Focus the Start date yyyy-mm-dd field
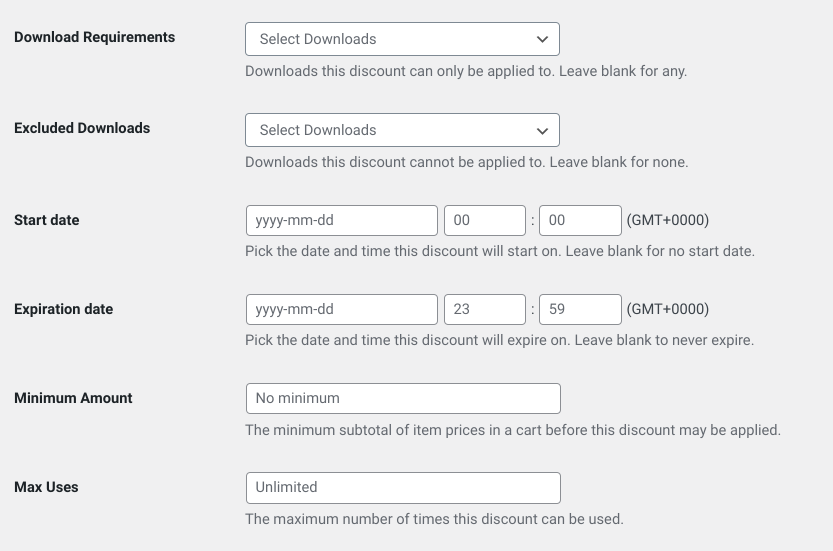The image size is (833, 551). 341,220
